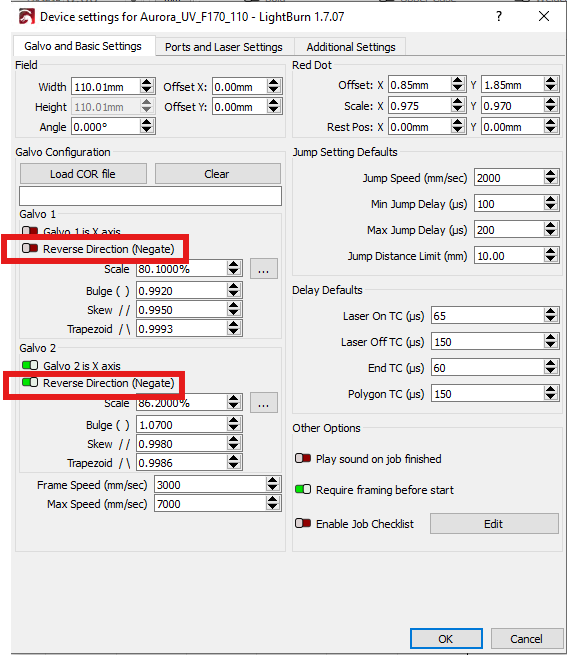567x655 pixels.
Task: Click the Red Dot Scale X stepper
Action: [458, 106]
